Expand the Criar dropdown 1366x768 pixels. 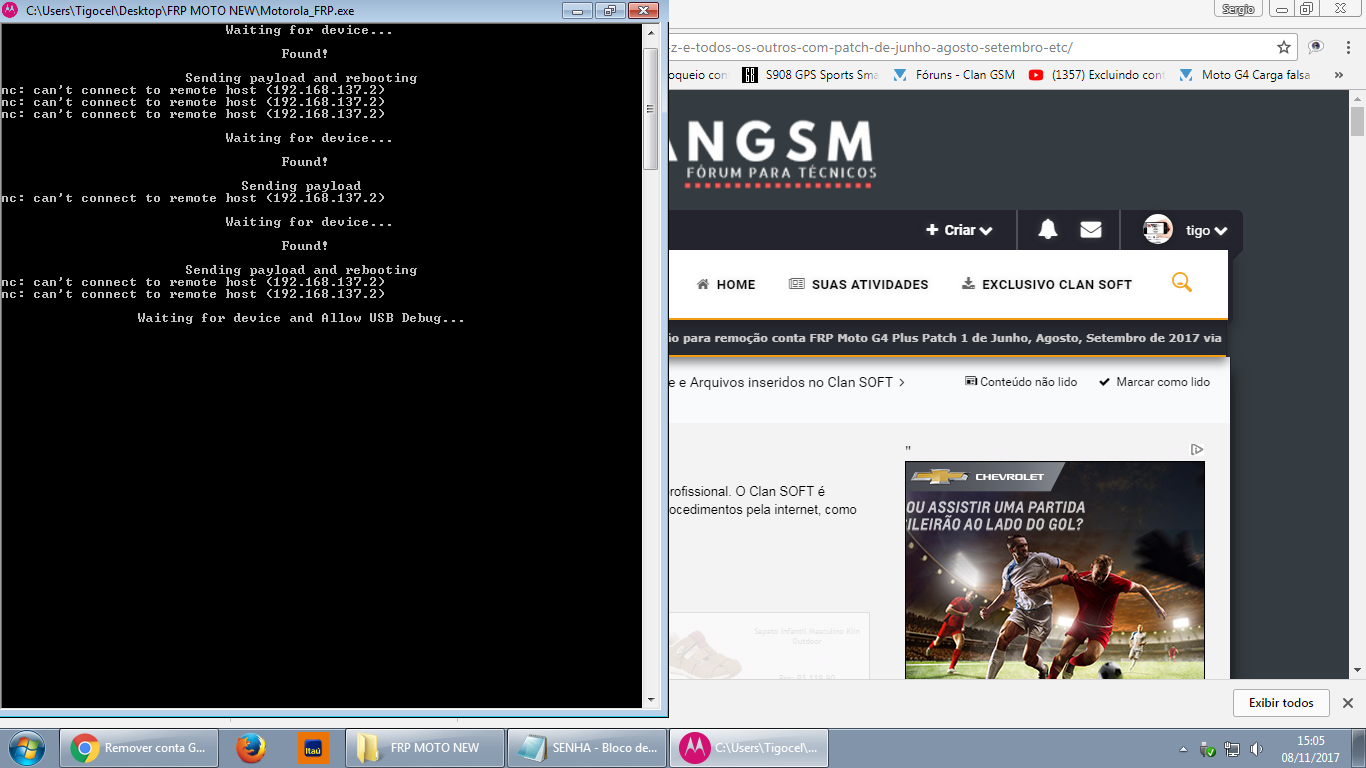(x=959, y=230)
